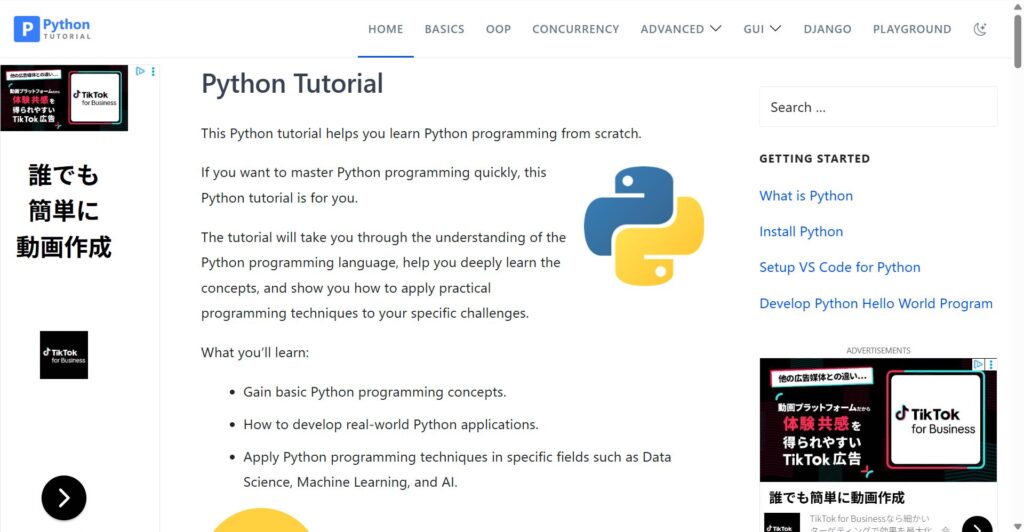Viewport: 1024px width, 532px height.
Task: Open the What is Python link
Action: click(806, 196)
